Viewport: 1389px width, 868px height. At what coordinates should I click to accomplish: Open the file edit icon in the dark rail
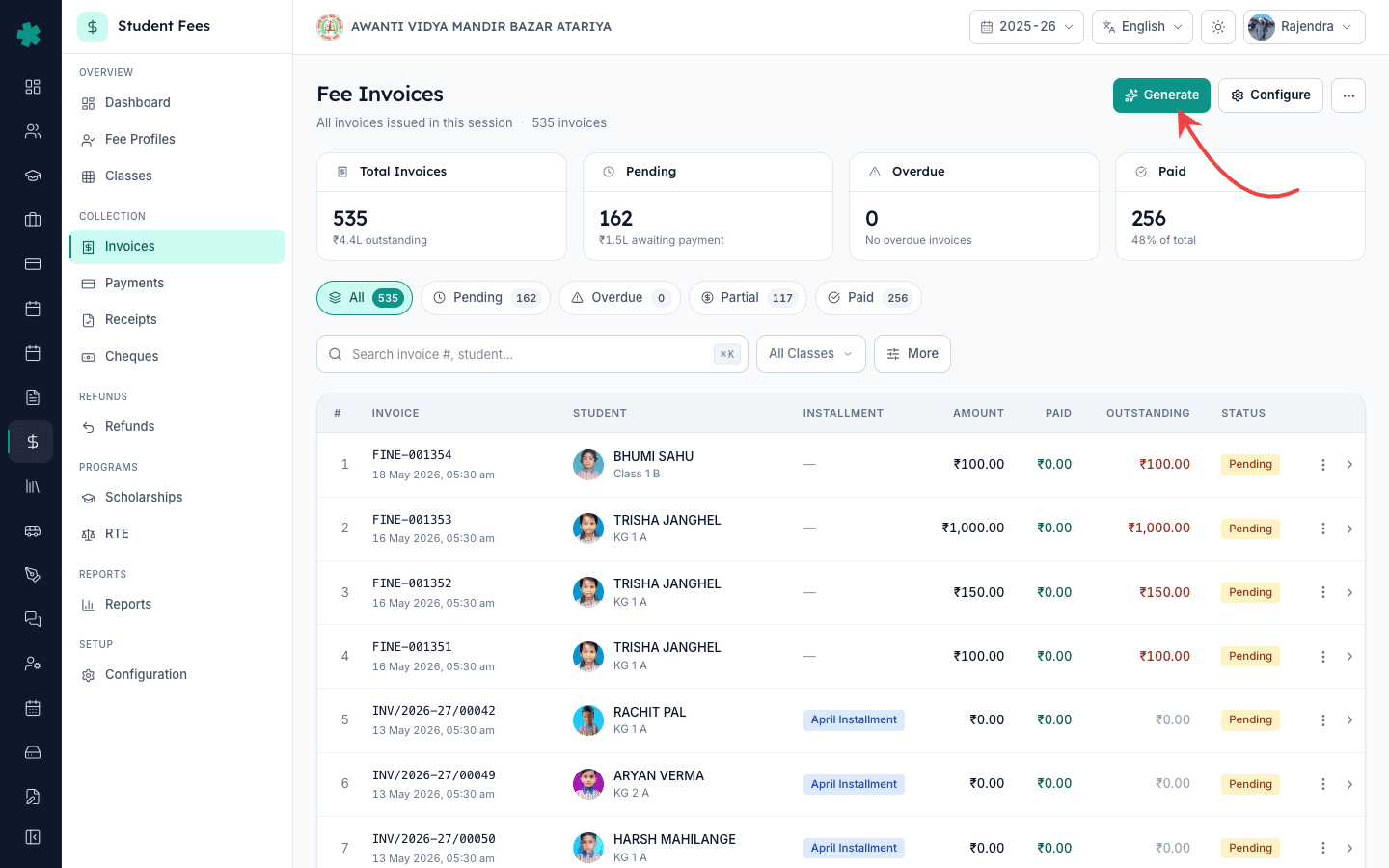(33, 797)
